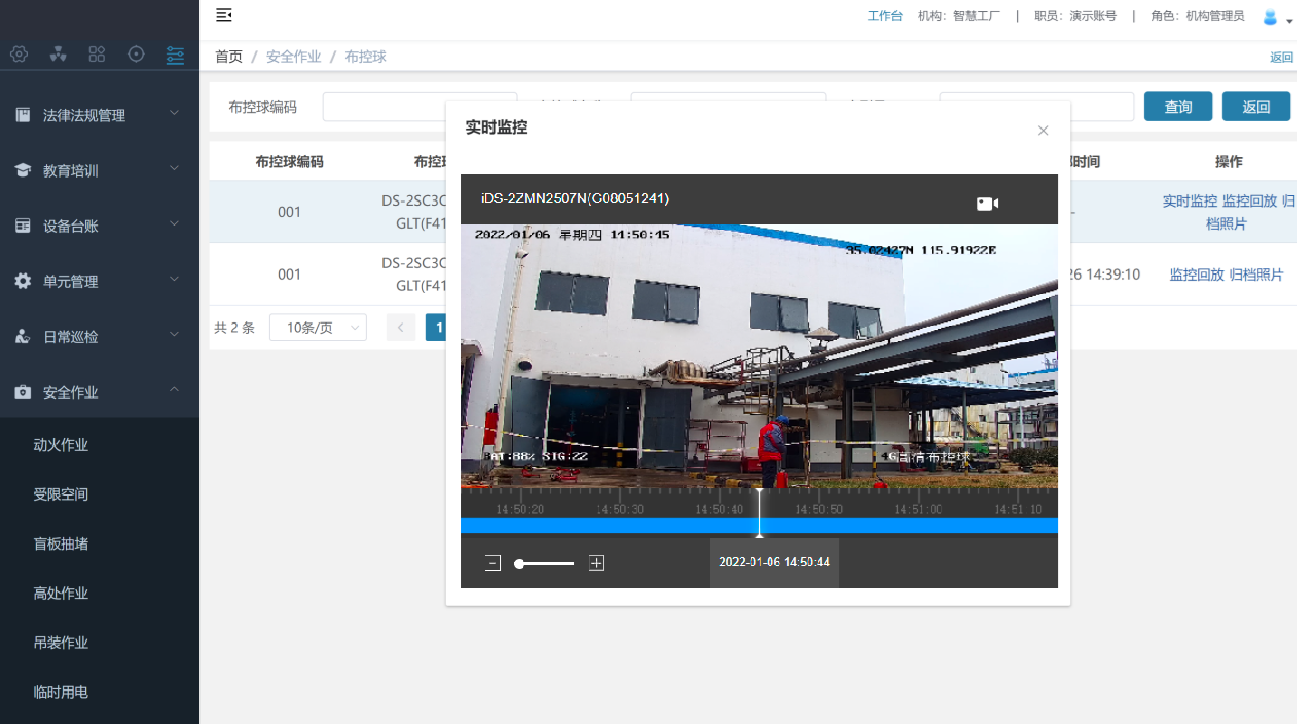Click the 实时监控 link in first row

tap(1189, 201)
